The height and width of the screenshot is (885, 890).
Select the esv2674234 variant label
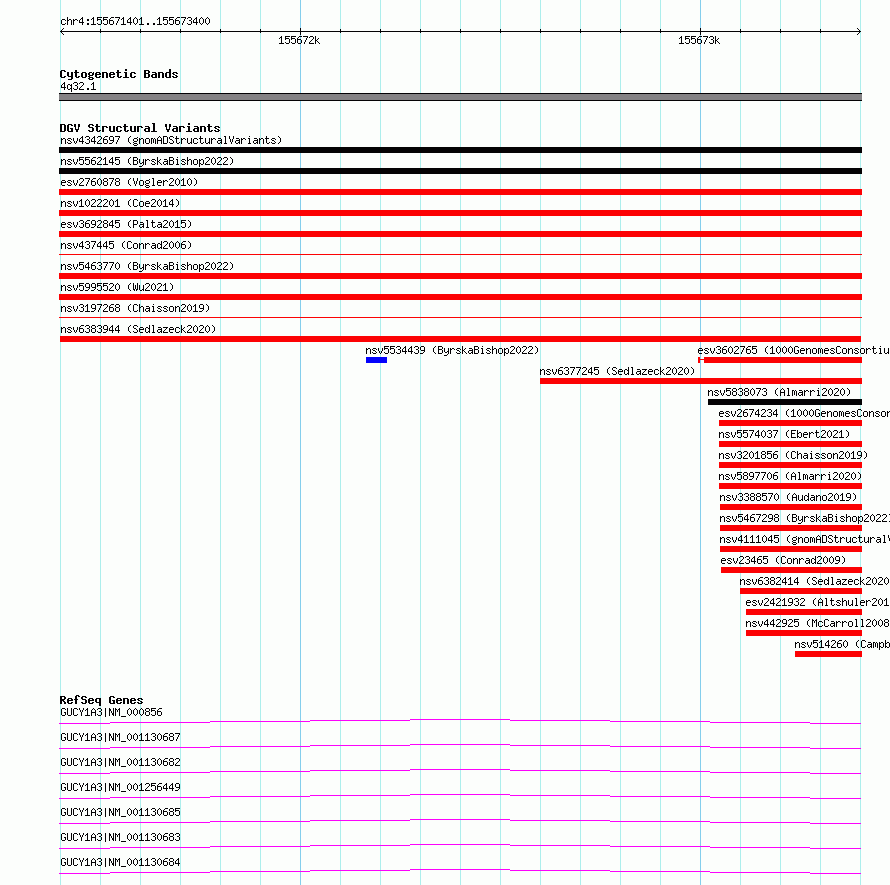point(804,413)
